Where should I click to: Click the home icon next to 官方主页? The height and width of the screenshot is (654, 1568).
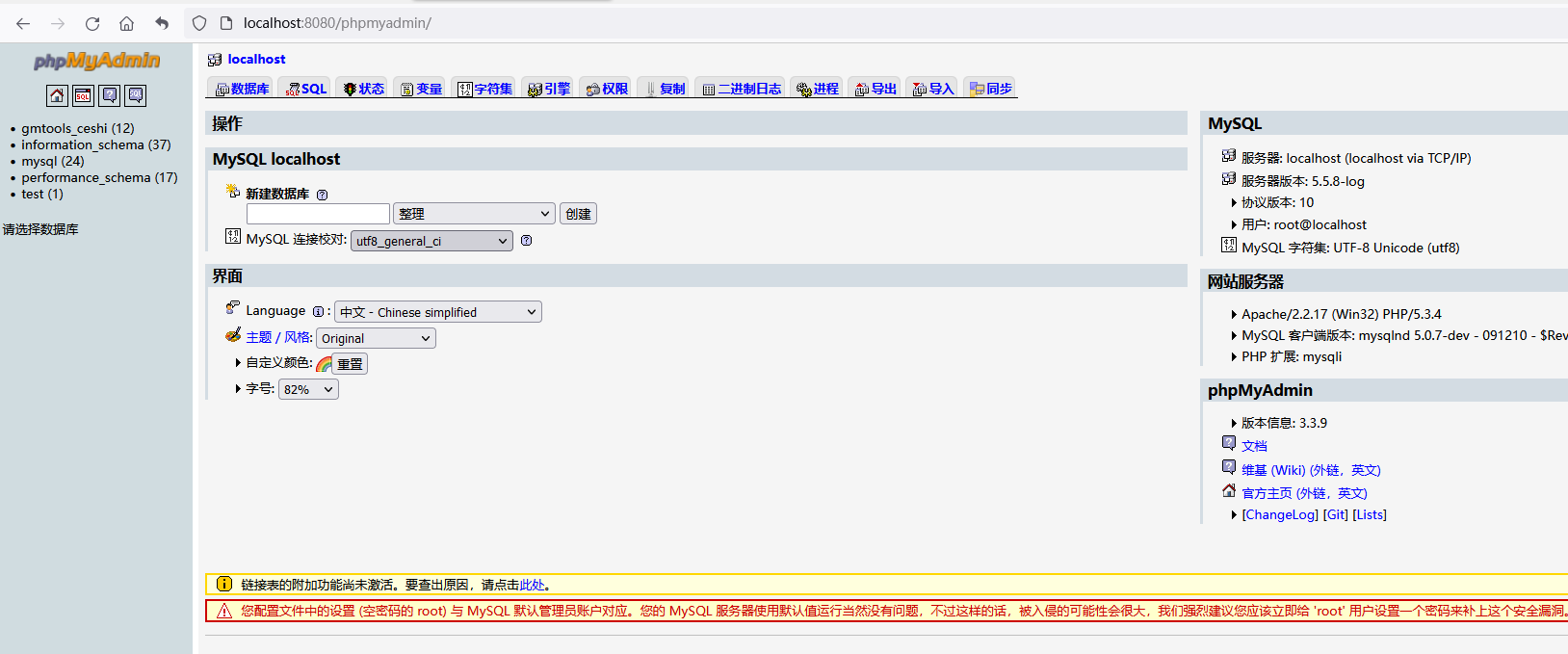1229,490
